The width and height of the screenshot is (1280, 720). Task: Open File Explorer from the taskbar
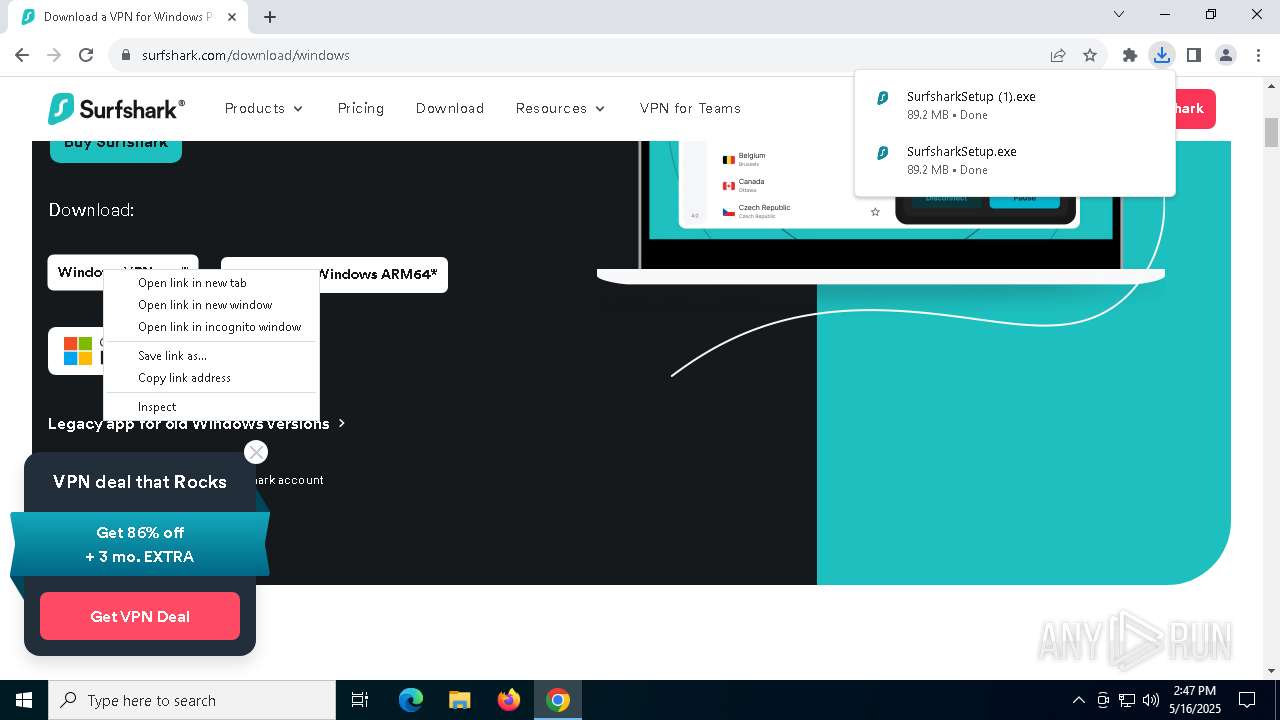pyautogui.click(x=460, y=700)
